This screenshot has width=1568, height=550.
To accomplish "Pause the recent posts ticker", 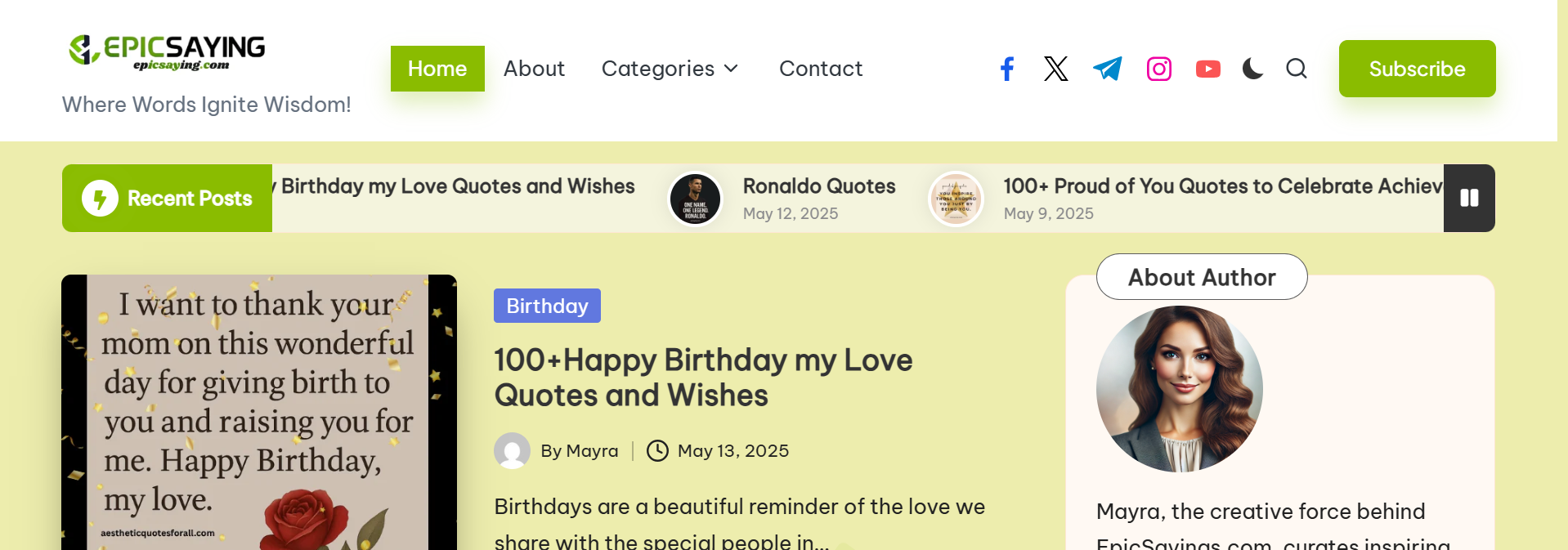I will 1468,199.
